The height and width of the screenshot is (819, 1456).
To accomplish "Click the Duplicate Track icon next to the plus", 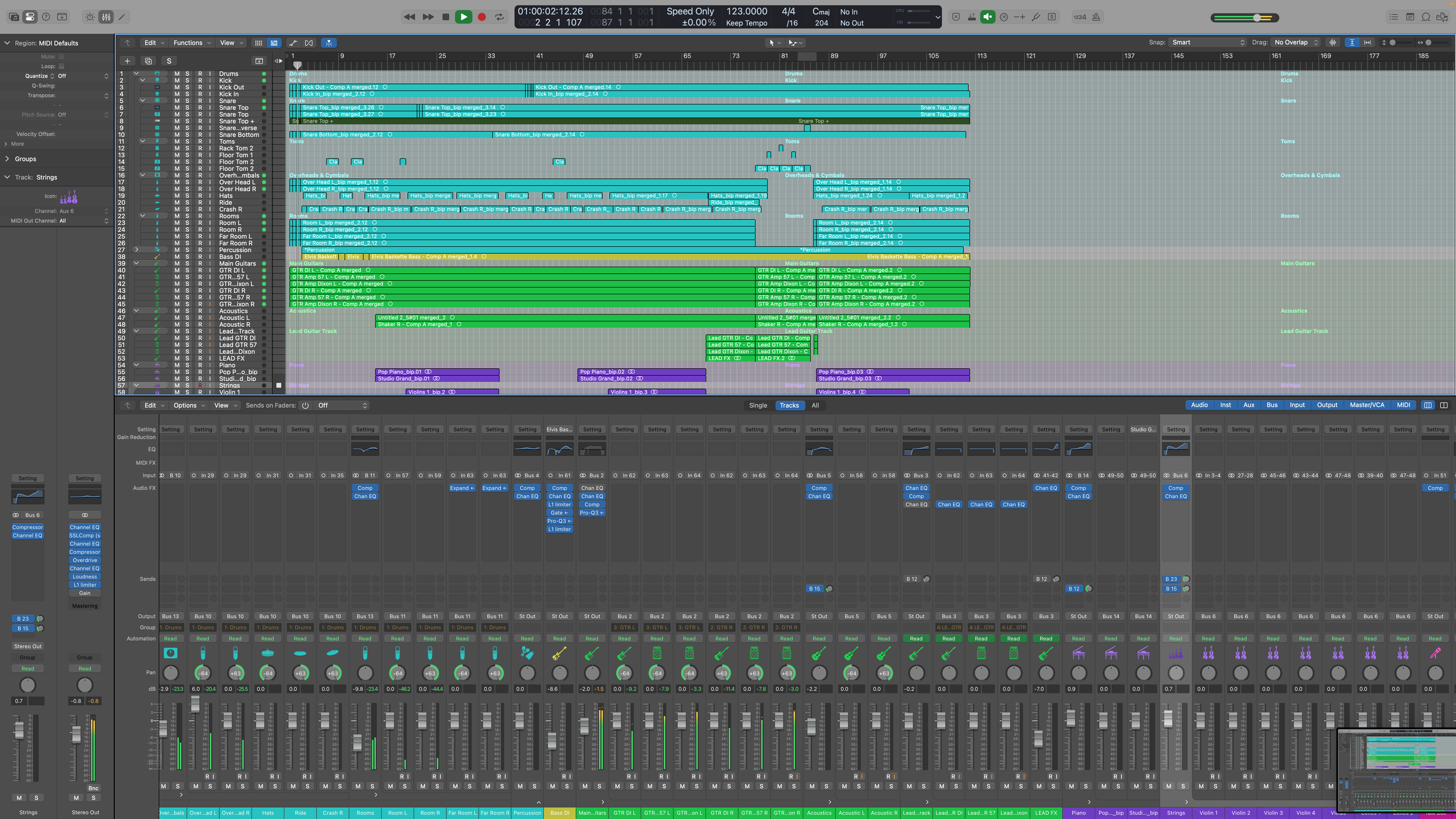I will [x=148, y=61].
